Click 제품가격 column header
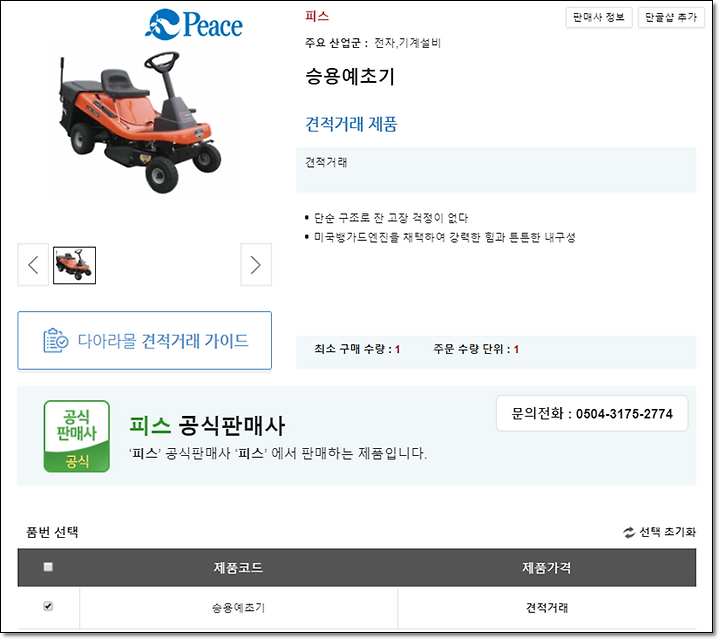 click(x=546, y=568)
